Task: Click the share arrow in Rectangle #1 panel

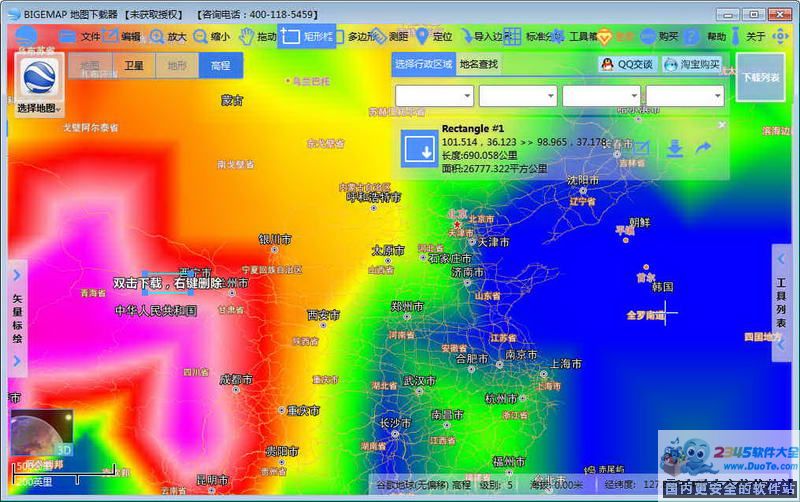Action: [703, 149]
